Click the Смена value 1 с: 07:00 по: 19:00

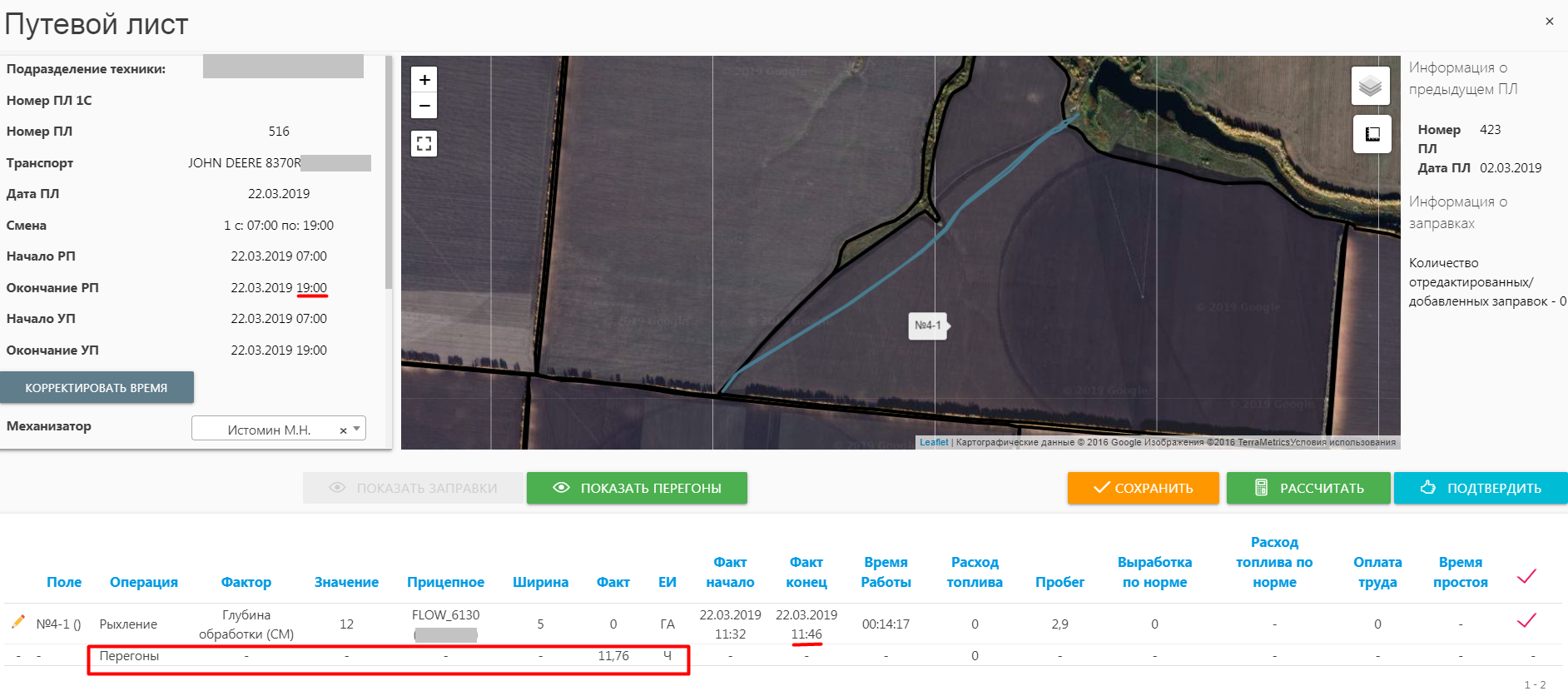click(279, 226)
